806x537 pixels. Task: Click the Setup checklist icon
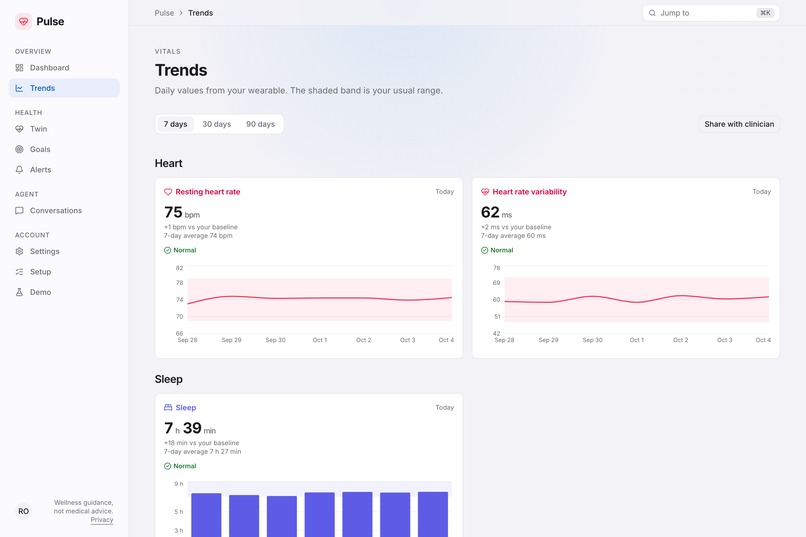(x=19, y=272)
